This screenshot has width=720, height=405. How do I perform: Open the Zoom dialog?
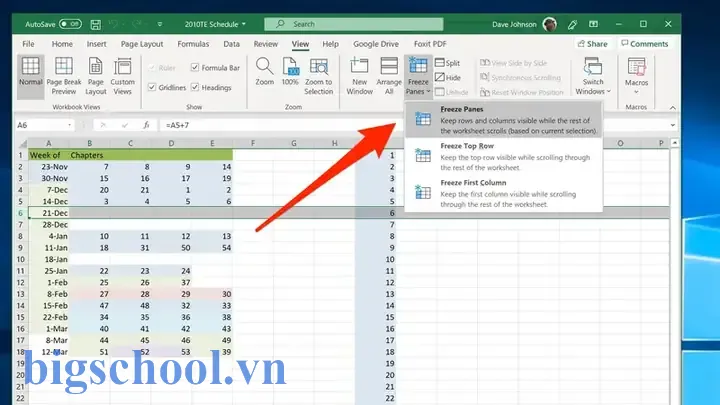pos(264,72)
